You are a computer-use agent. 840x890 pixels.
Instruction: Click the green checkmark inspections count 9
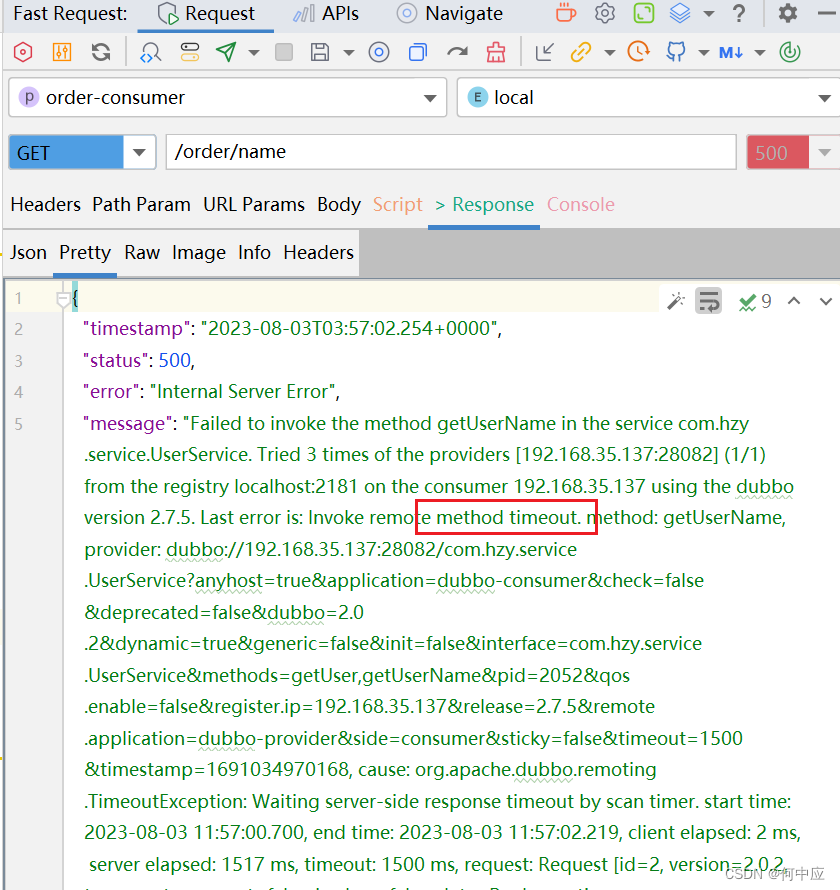755,301
